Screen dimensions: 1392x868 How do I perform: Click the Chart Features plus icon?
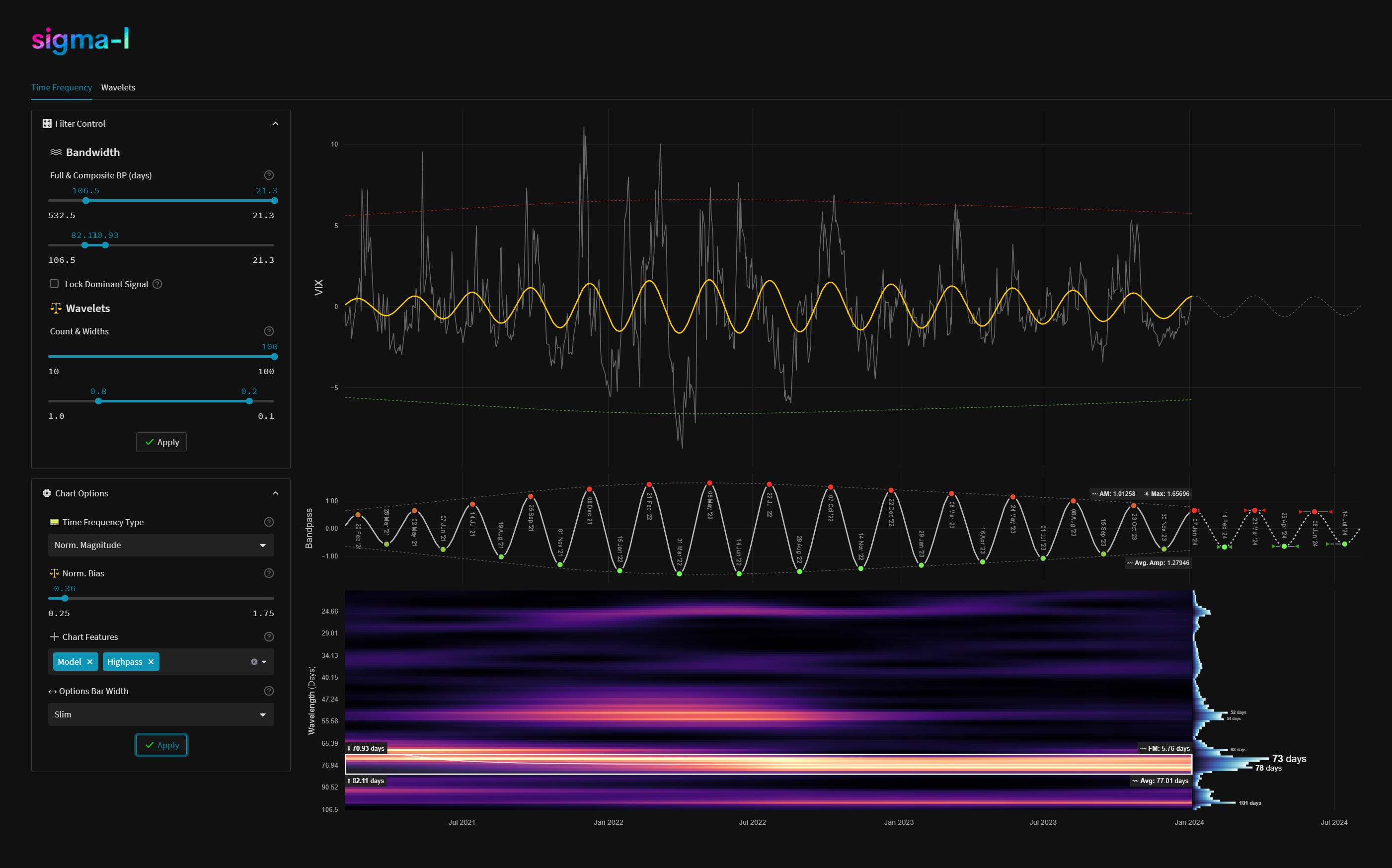click(54, 636)
